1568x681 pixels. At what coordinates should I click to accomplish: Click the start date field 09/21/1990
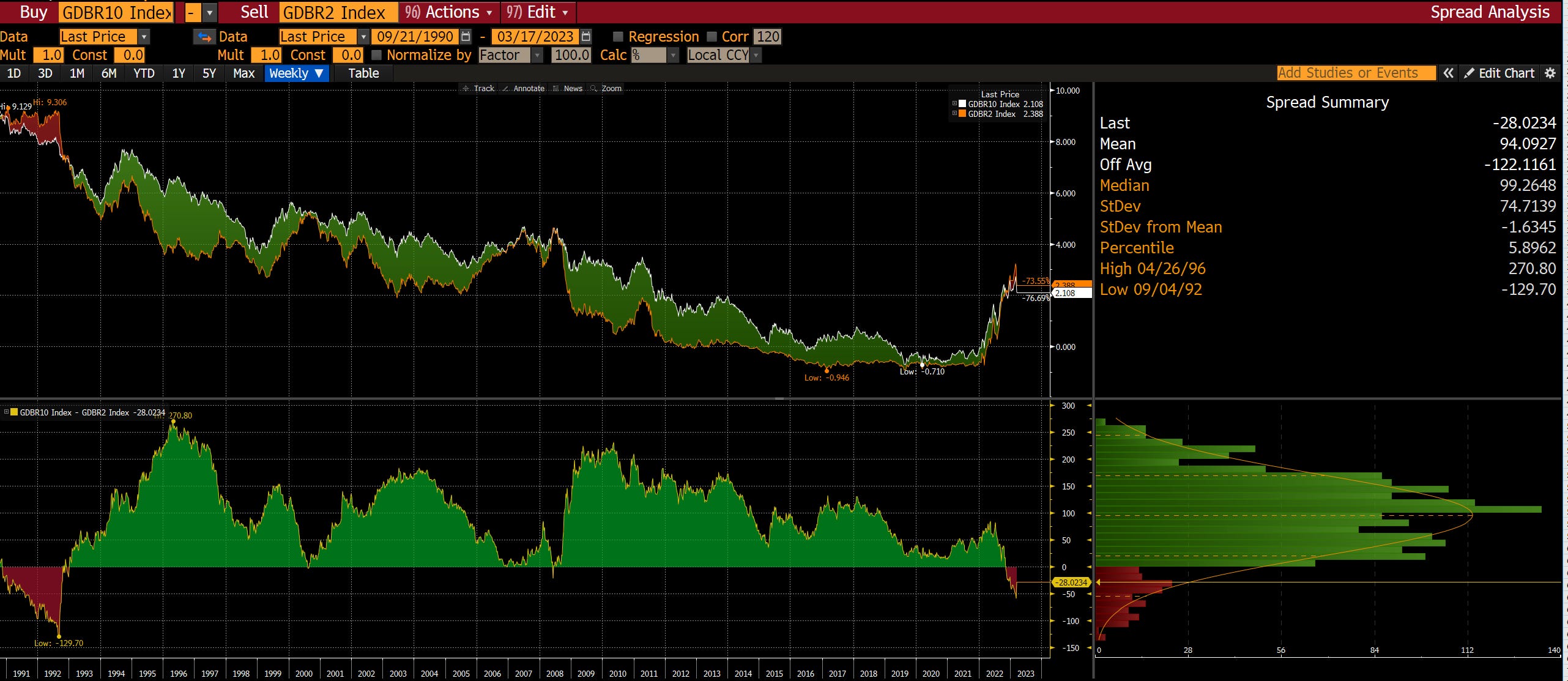click(x=415, y=37)
